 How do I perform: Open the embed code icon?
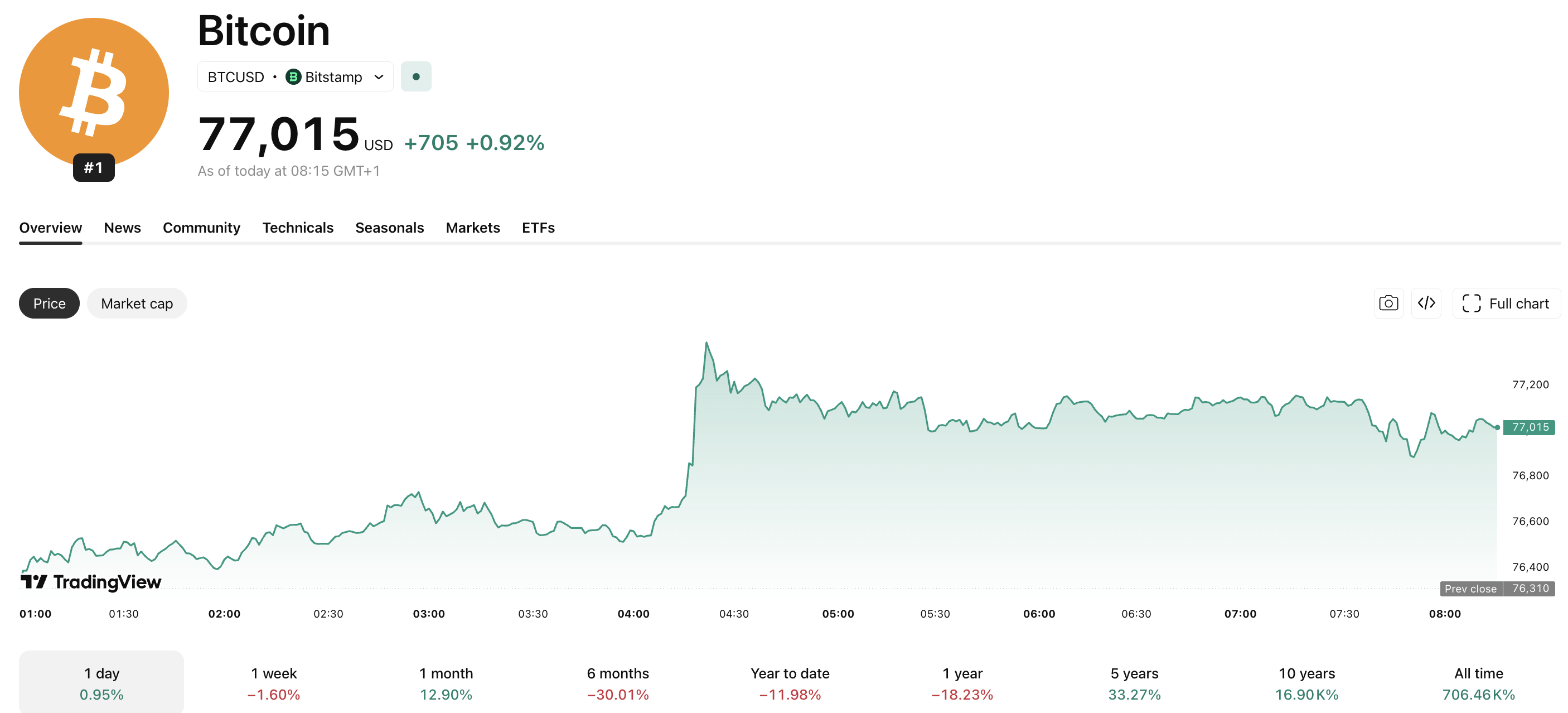tap(1426, 303)
